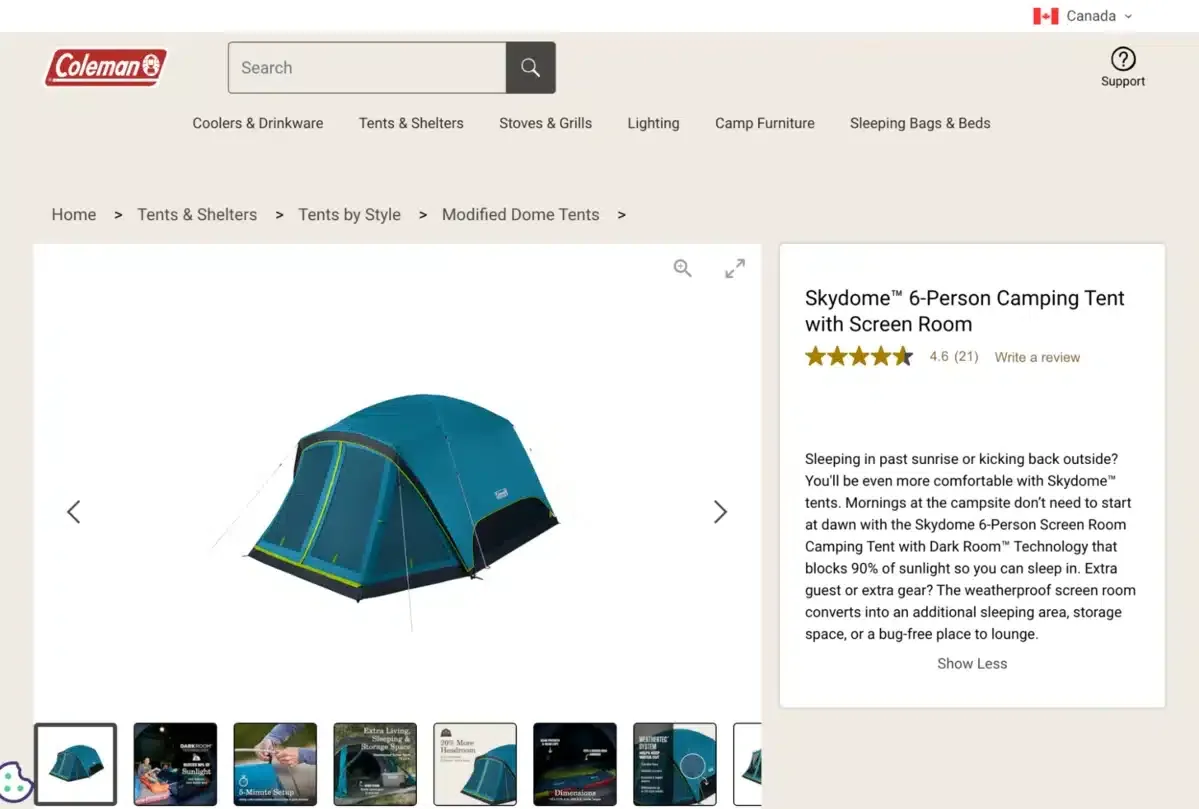The width and height of the screenshot is (1199, 809).
Task: Collapse the description with Show Less
Action: tap(971, 663)
